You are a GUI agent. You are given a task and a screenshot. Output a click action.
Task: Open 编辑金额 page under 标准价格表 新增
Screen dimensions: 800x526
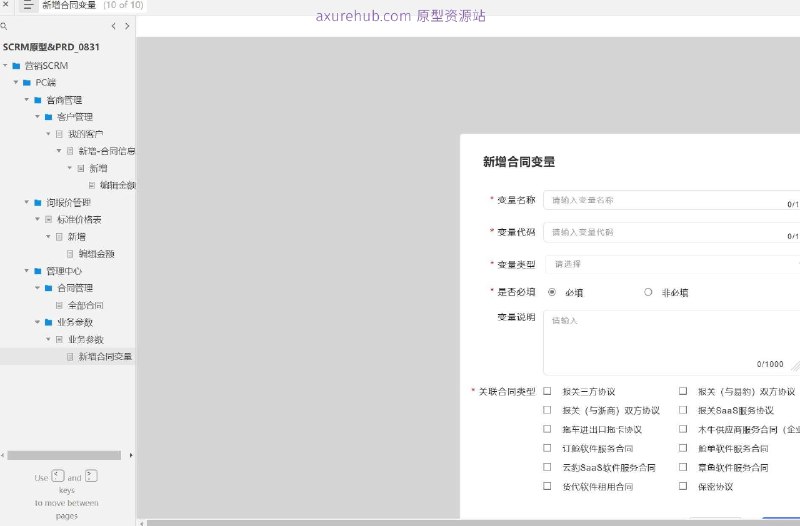pos(96,254)
